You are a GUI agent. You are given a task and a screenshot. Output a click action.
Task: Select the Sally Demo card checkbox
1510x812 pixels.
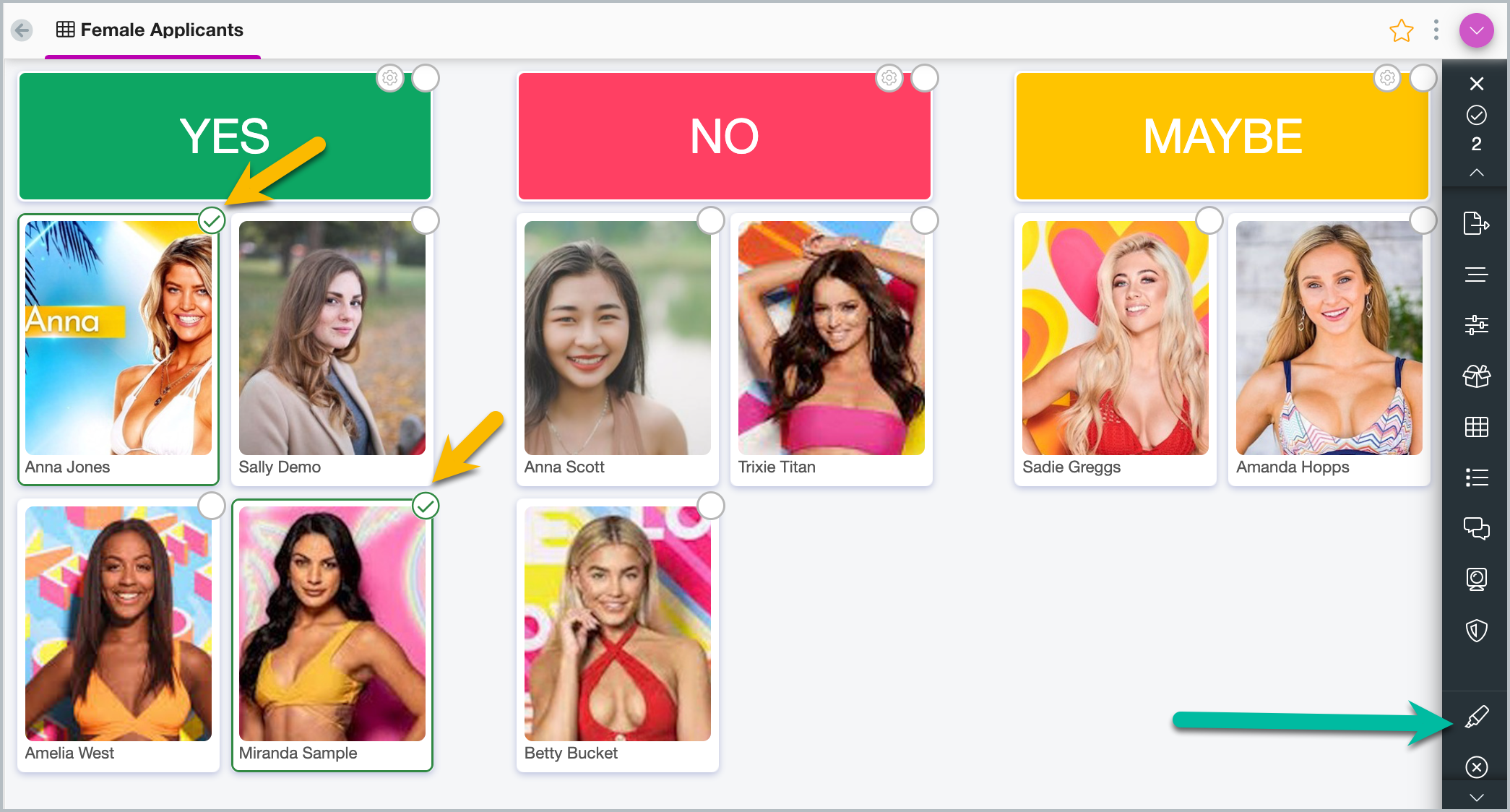tap(426, 220)
